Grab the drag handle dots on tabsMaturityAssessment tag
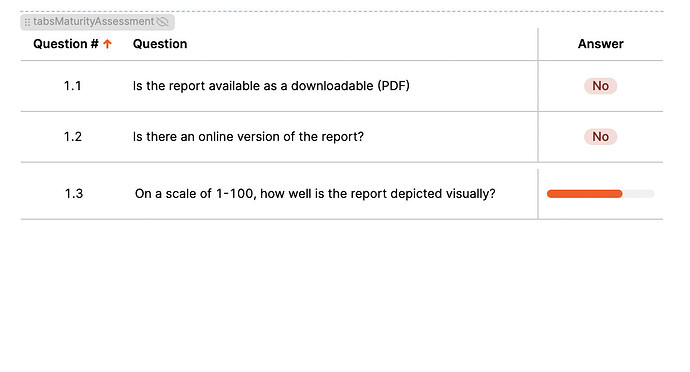The width and height of the screenshot is (690, 372). click(27, 22)
